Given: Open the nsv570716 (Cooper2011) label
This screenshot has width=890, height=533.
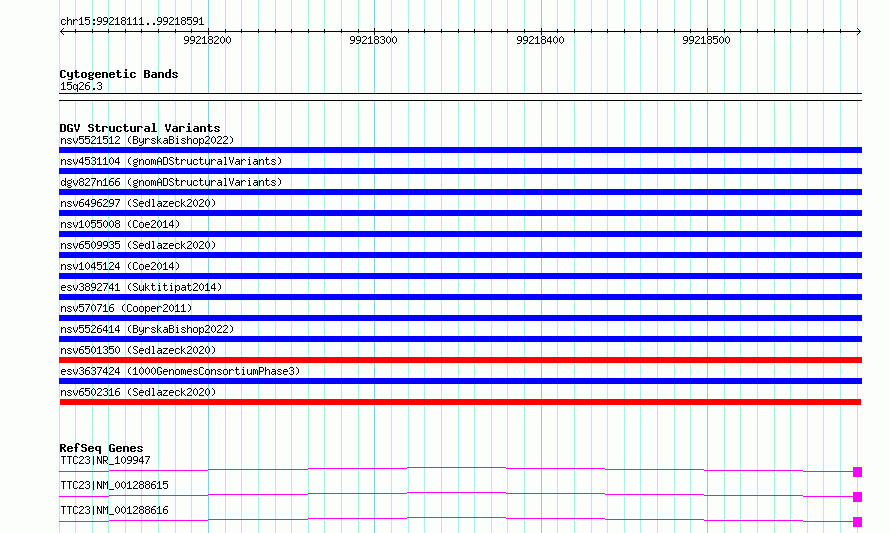Looking at the screenshot, I should click(x=126, y=308).
